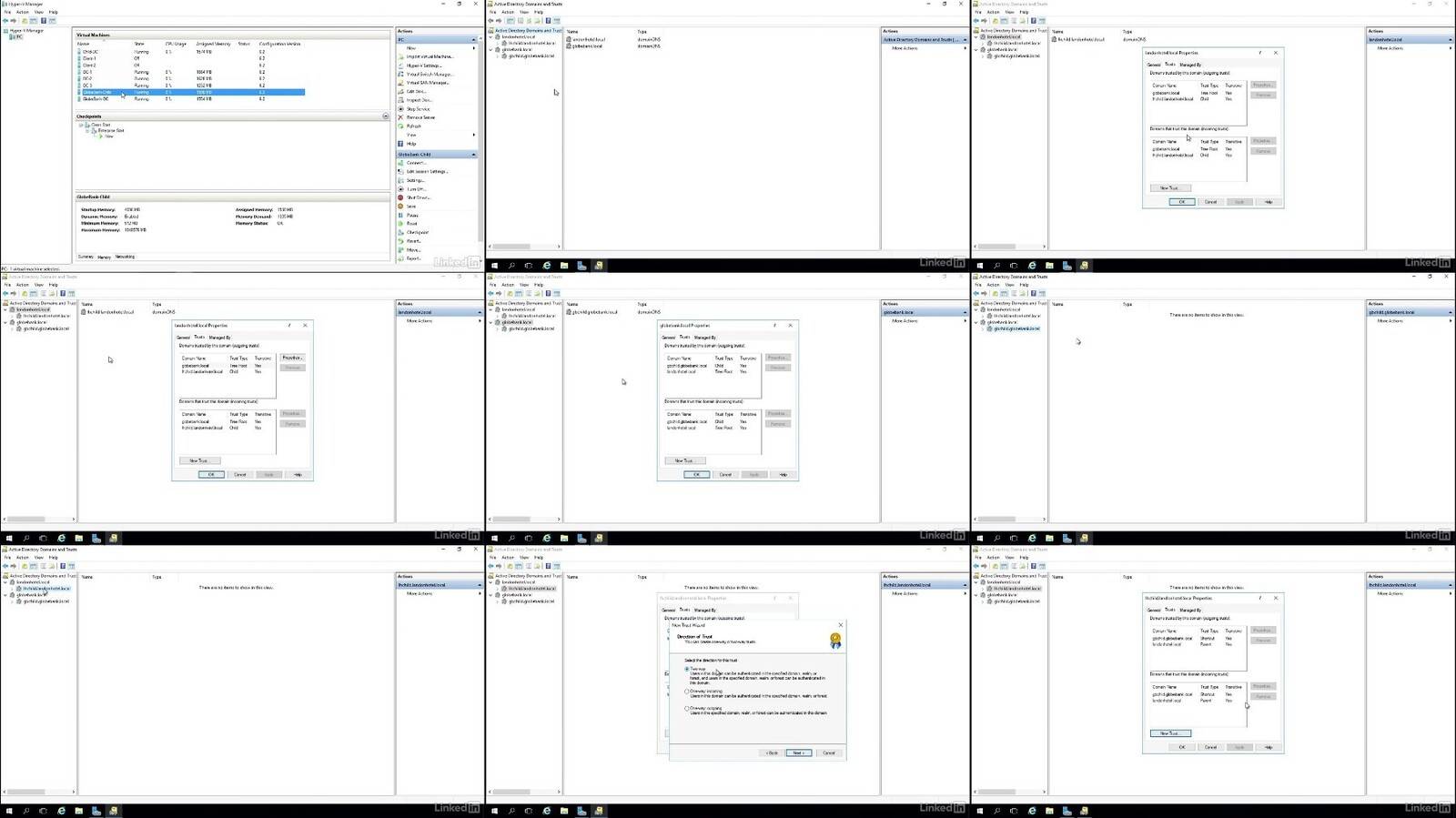Click the Refresh icon in Hyper-V Actions pane

point(400,126)
